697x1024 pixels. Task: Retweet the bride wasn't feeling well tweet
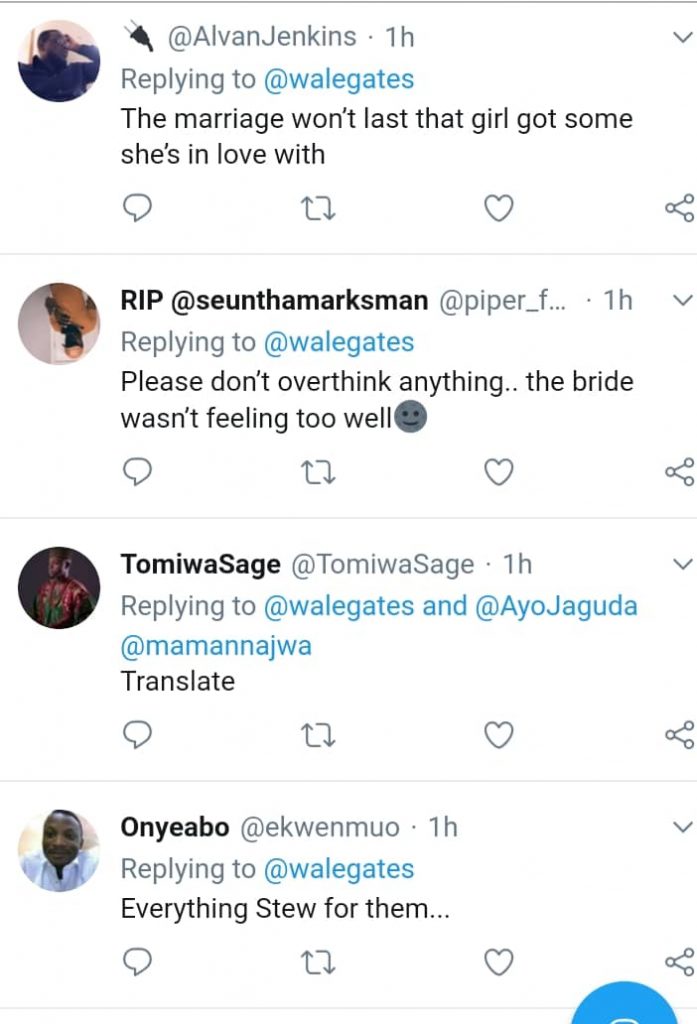coord(318,472)
